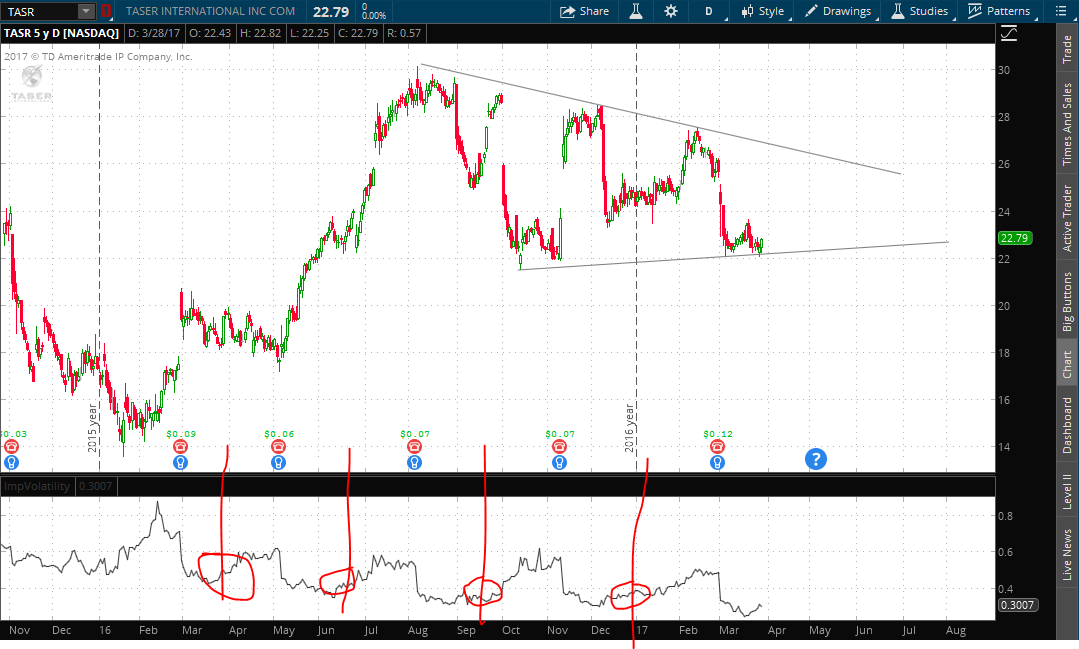Switch to the Dashboard side tab
Screen dimensions: 1079x649
1067,425
